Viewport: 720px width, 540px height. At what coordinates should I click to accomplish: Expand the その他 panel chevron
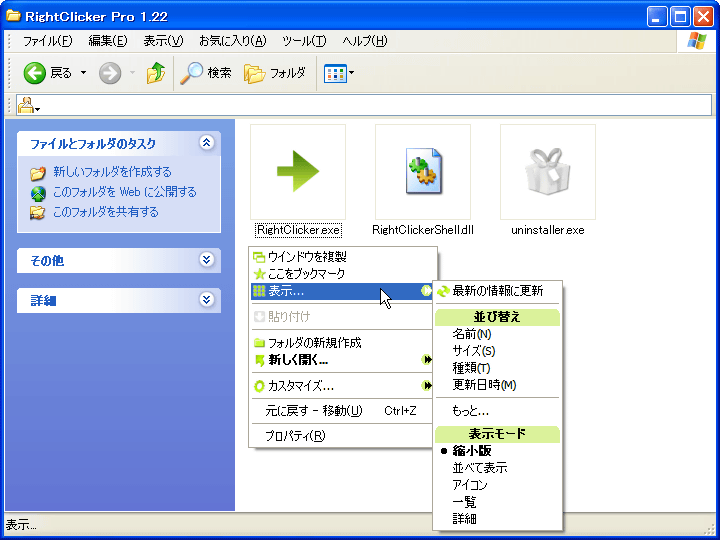click(207, 260)
